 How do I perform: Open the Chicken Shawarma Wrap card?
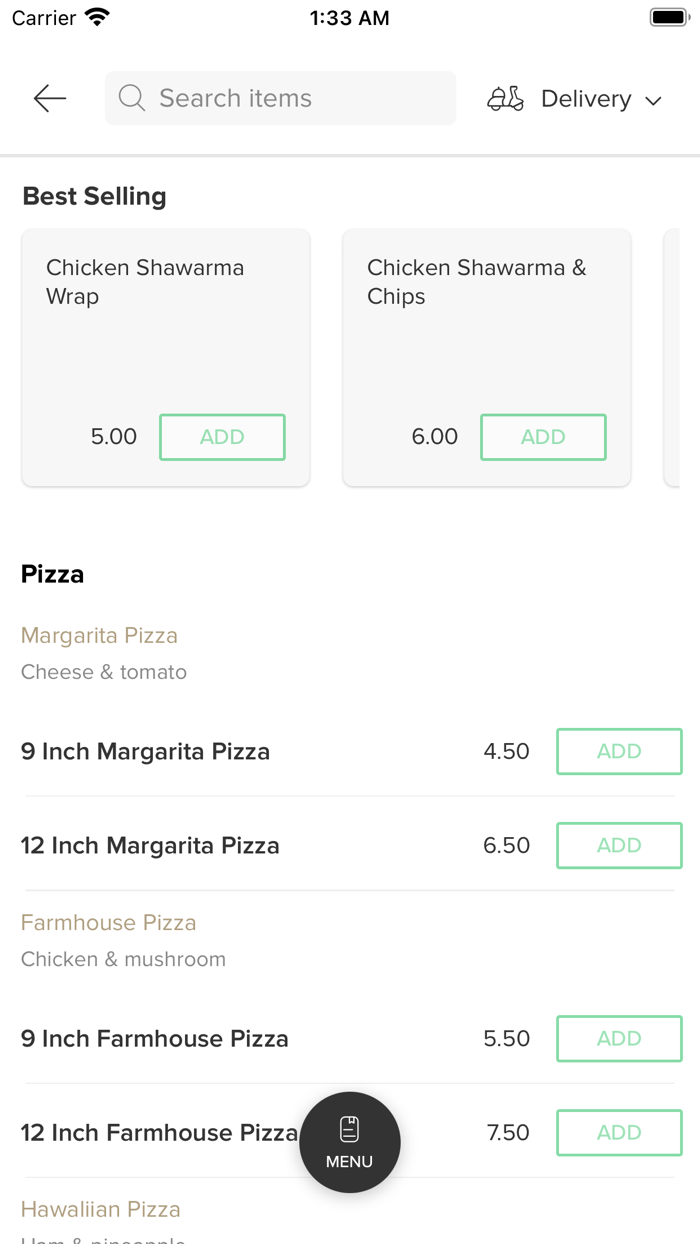166,358
